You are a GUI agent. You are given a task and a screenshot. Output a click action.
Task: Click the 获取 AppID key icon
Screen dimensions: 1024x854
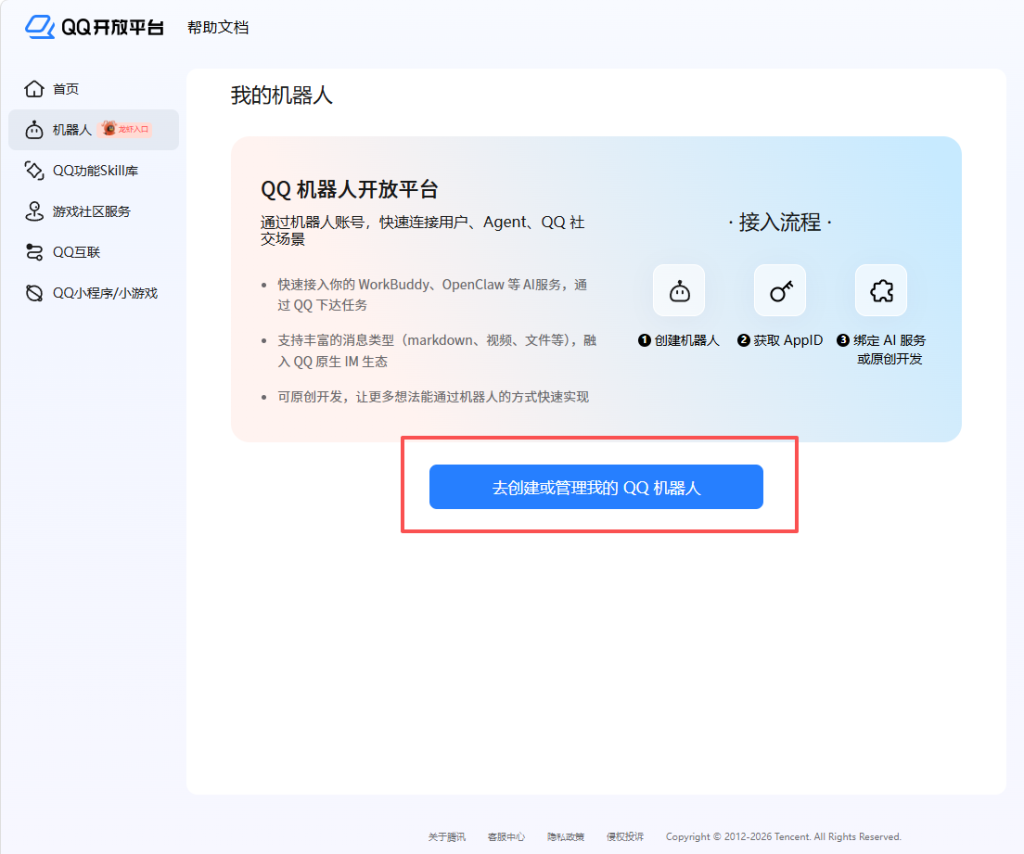(x=780, y=291)
